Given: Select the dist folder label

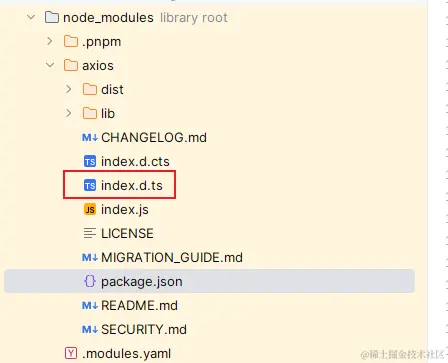Looking at the screenshot, I should tap(112, 89).
